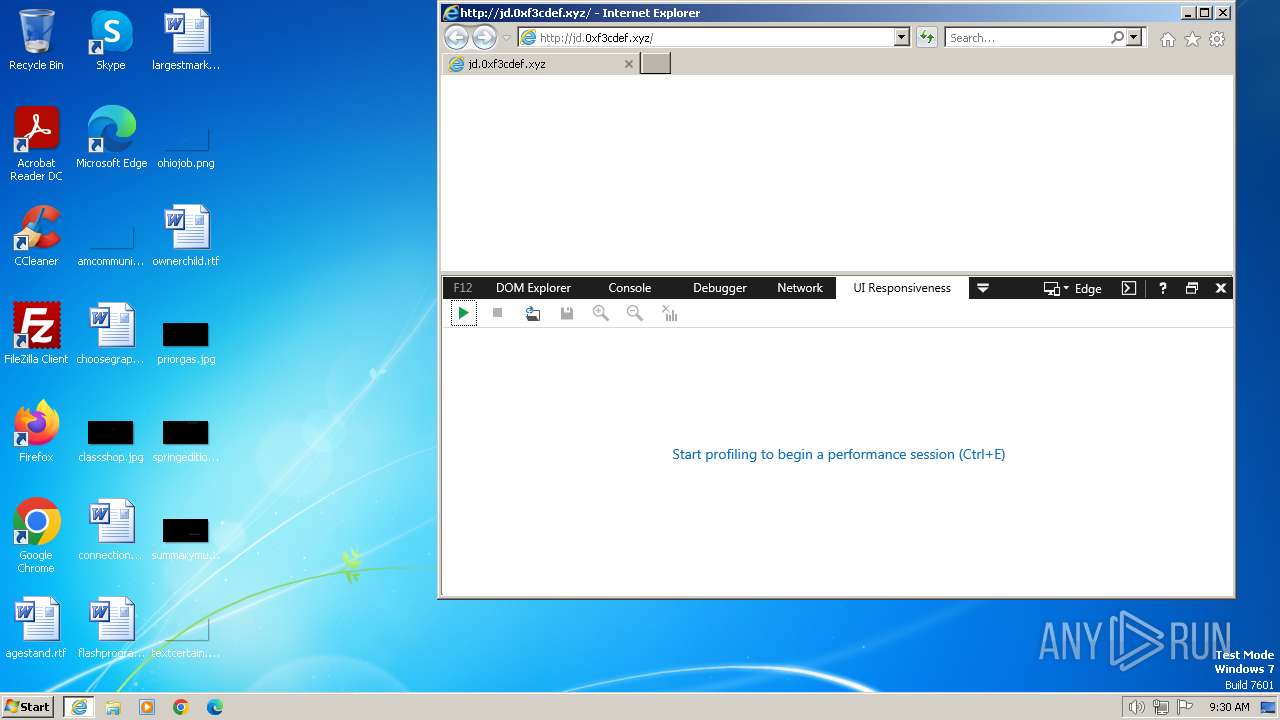Switch to the Console tab
The image size is (1280, 720).
pyautogui.click(x=630, y=288)
